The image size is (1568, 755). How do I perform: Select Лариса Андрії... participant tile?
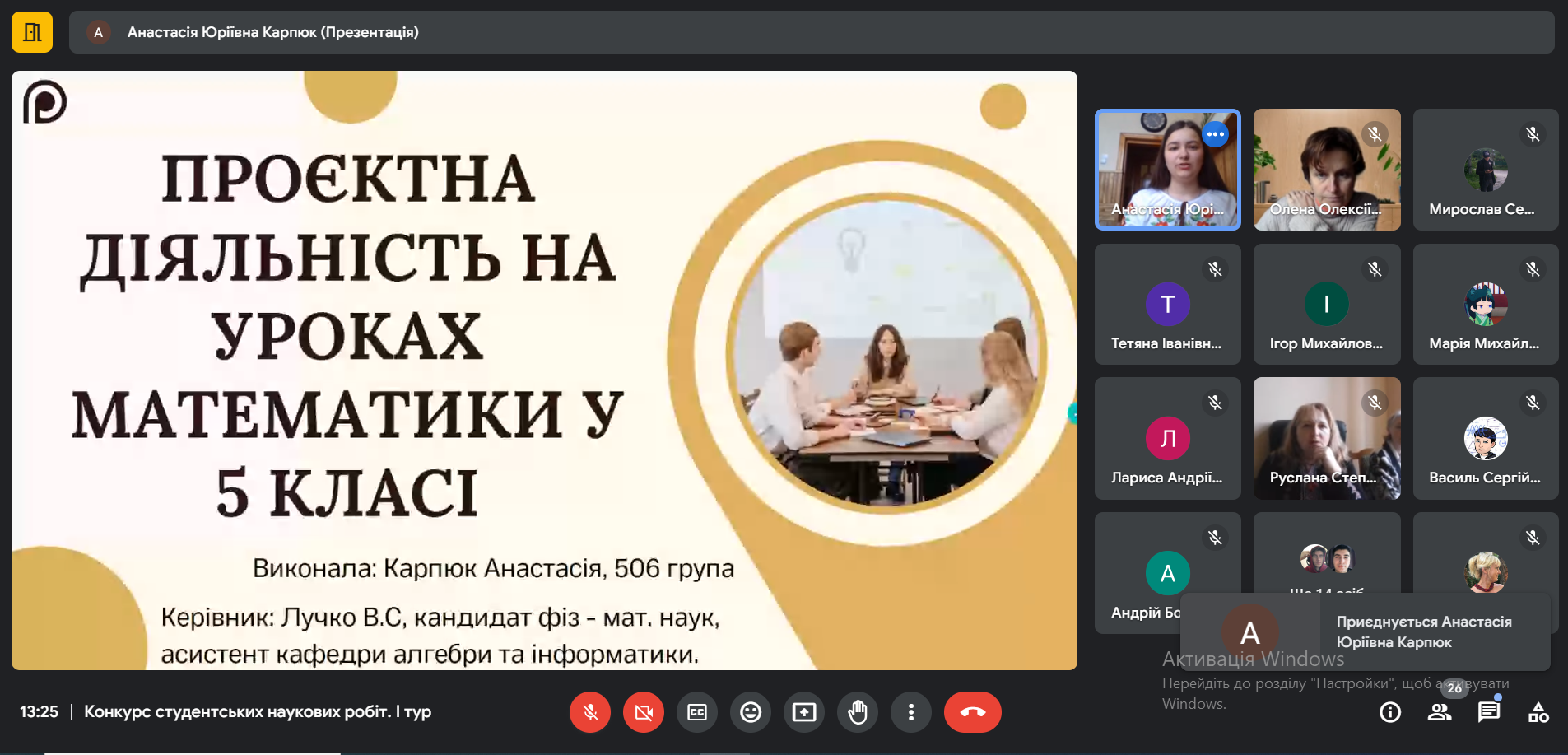pos(1168,438)
